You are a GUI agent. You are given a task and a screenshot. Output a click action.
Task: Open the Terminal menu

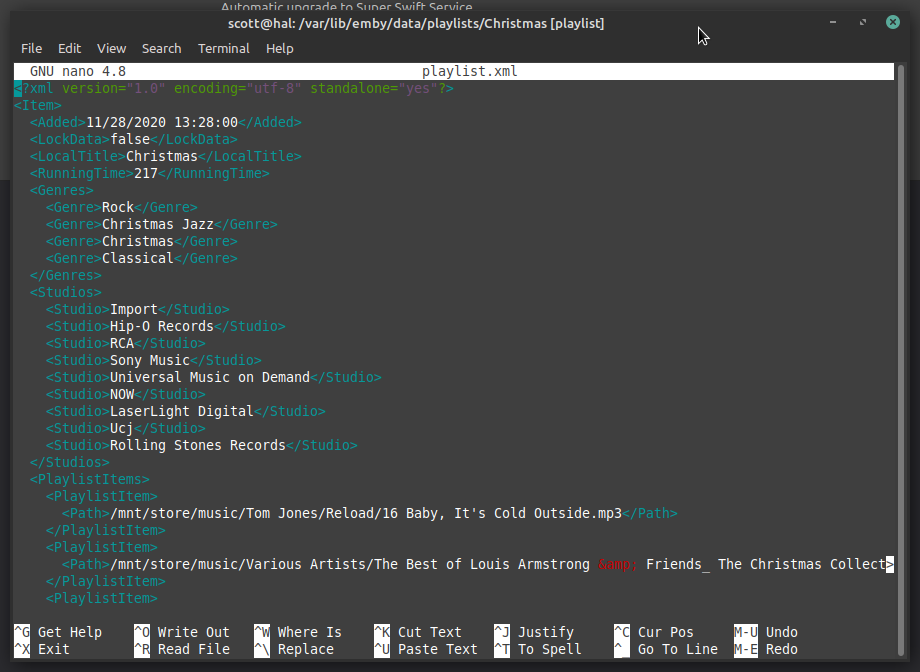224,48
